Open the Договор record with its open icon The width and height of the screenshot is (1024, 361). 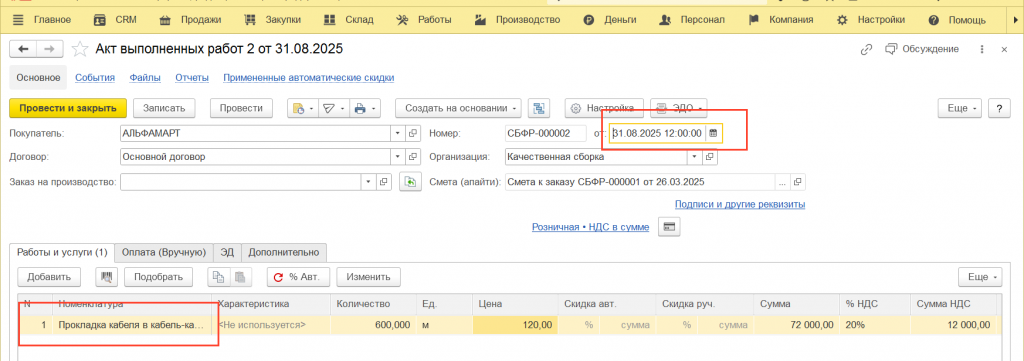click(x=413, y=157)
